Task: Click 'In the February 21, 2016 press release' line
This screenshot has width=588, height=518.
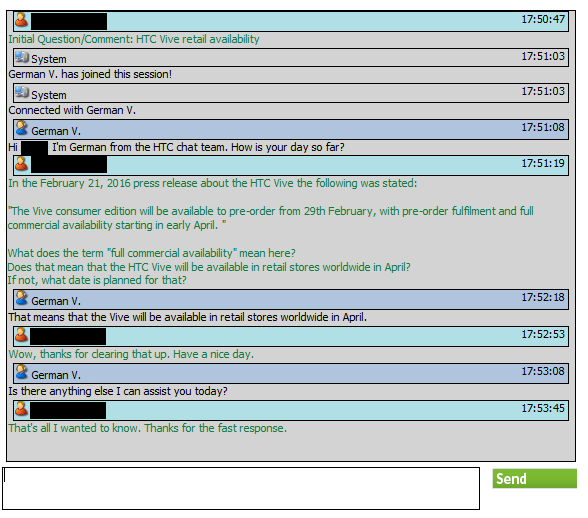Action: pyautogui.click(x=213, y=183)
